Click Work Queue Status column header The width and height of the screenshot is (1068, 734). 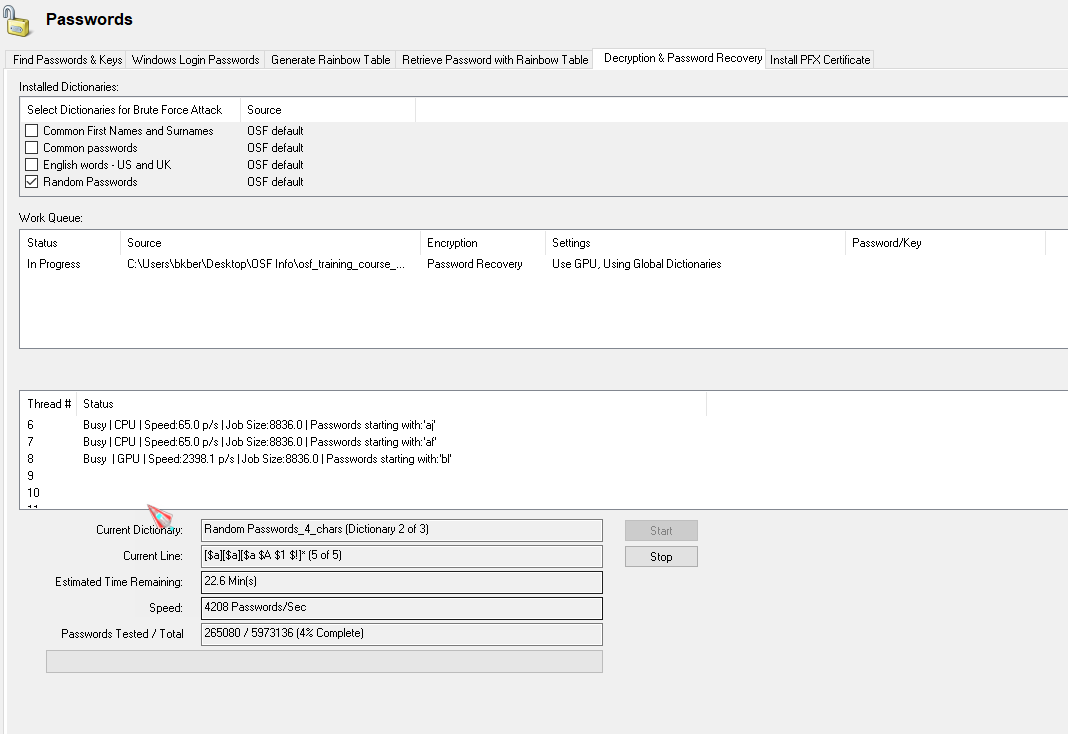(x=70, y=243)
